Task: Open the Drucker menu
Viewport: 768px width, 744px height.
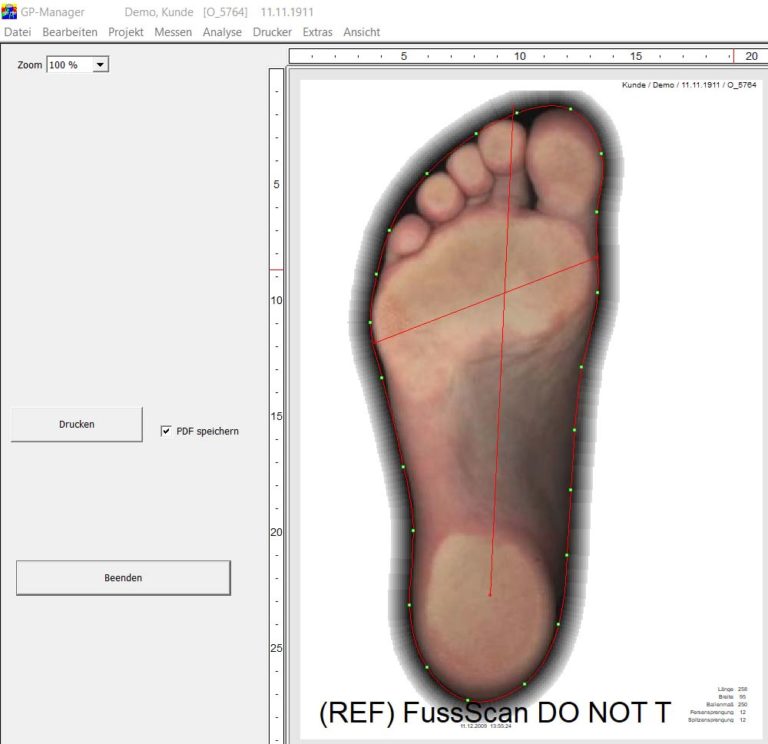Action: point(272,32)
